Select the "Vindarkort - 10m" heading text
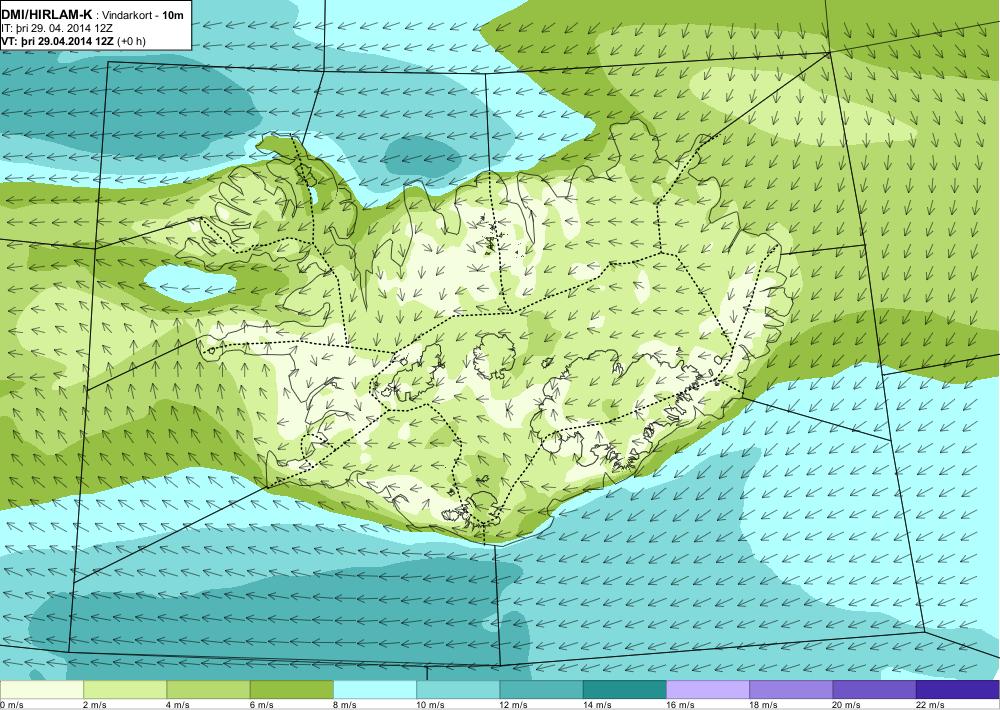The width and height of the screenshot is (1000, 710). tap(143, 15)
